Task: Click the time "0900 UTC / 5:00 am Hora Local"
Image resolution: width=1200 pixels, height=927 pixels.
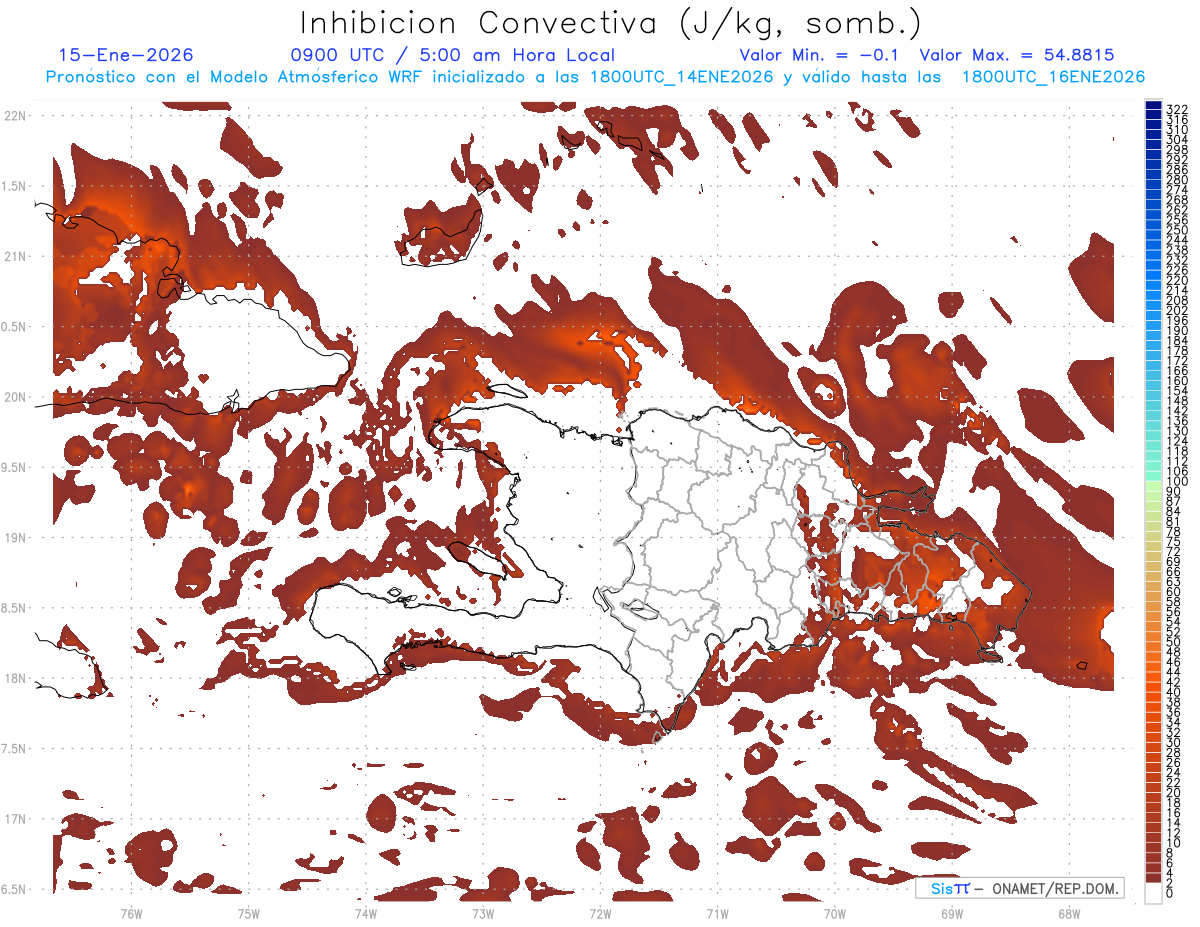Action: pos(452,55)
